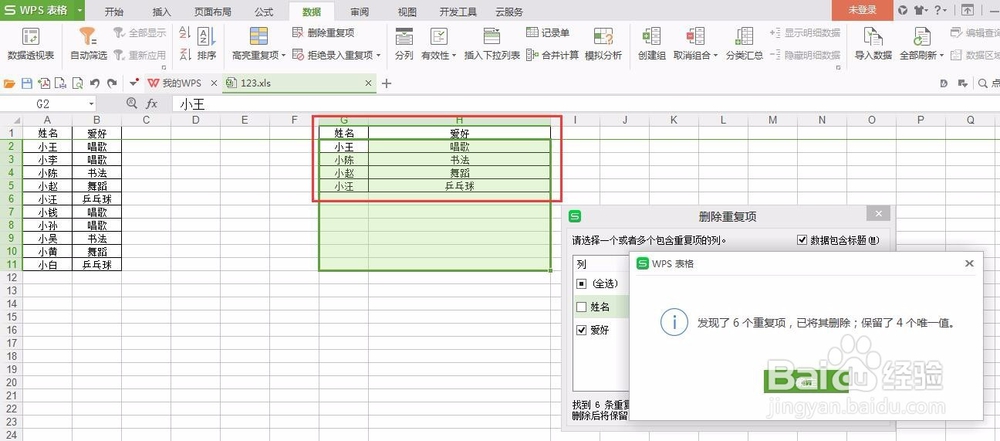This screenshot has height=441, width=1000.
Task: Click the 全部显示 show all filter button
Action: click(x=140, y=32)
